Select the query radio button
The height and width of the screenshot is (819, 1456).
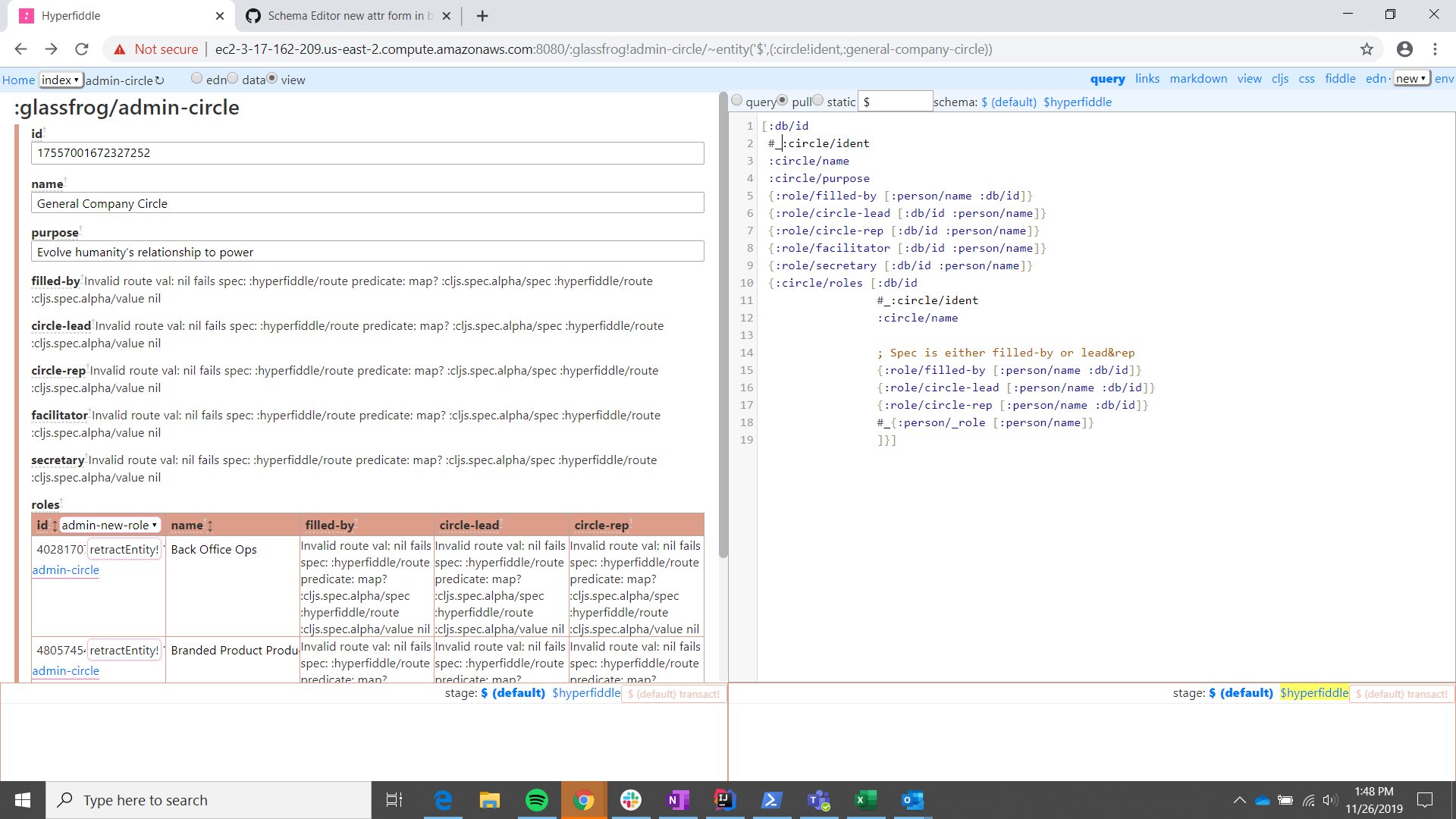click(736, 100)
